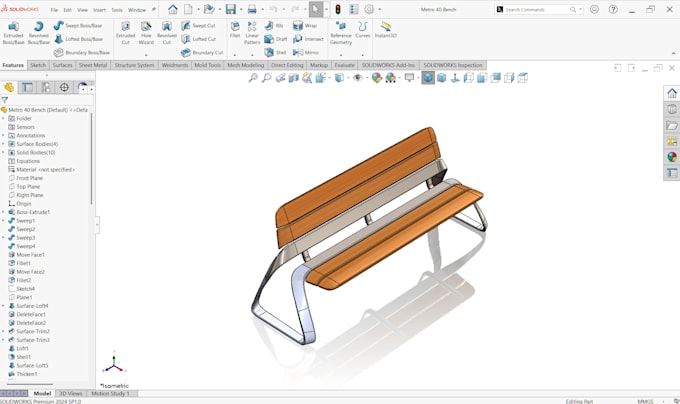Open the 3D Views tab
The width and height of the screenshot is (680, 404).
[71, 393]
